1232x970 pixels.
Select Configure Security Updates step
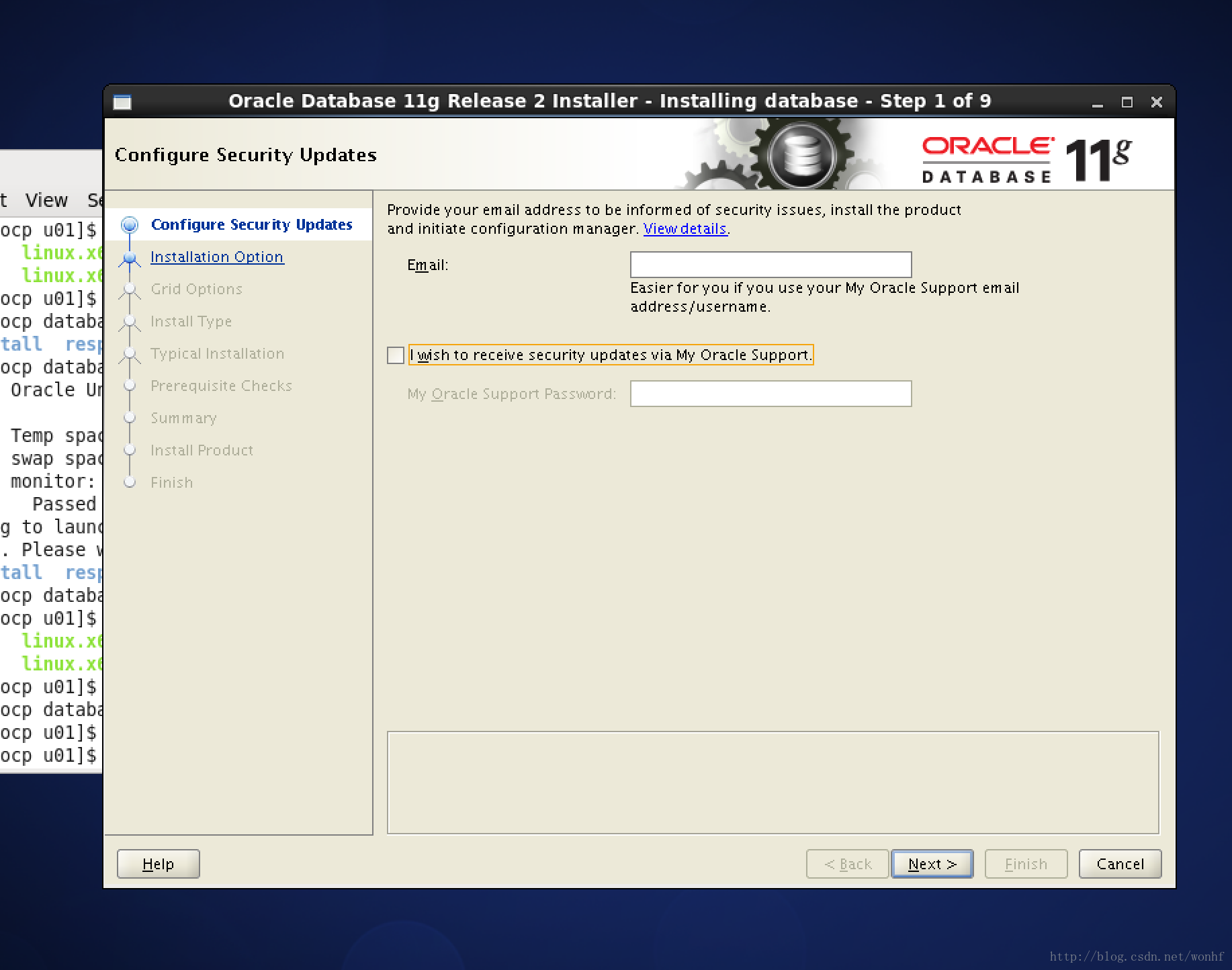tap(251, 224)
